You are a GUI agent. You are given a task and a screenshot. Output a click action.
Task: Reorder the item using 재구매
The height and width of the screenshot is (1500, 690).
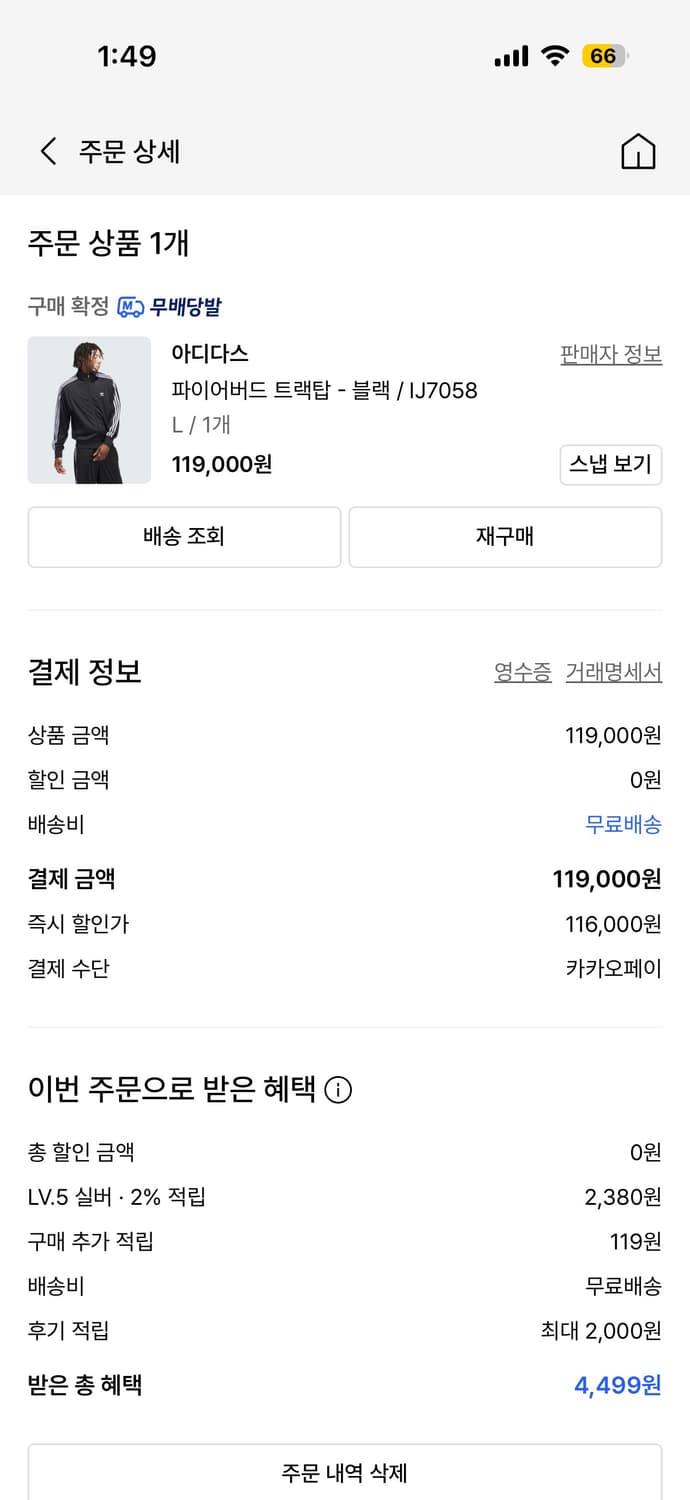pos(505,537)
